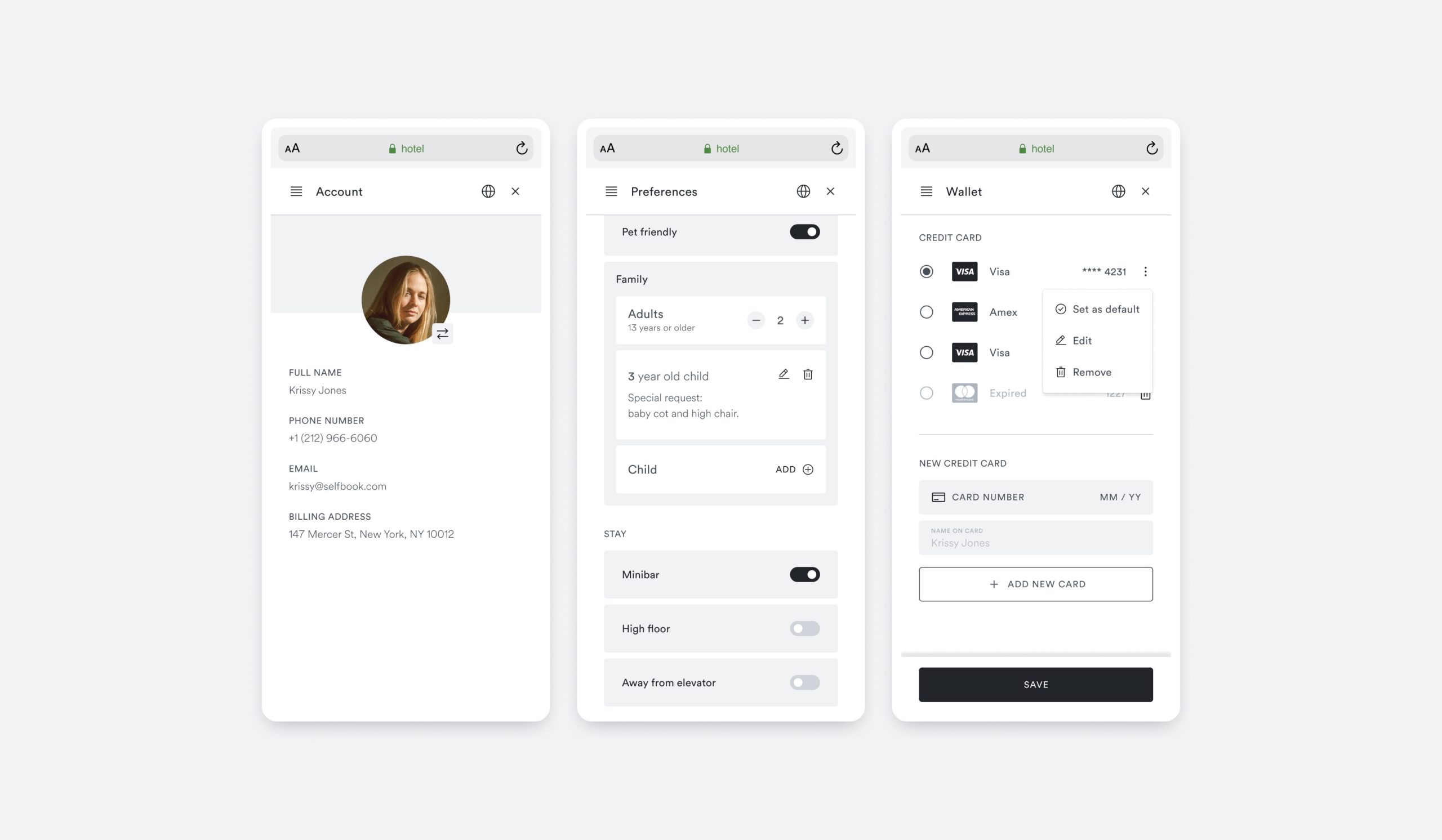
Task: Click ADD NEW CARD button
Action: pos(1036,584)
